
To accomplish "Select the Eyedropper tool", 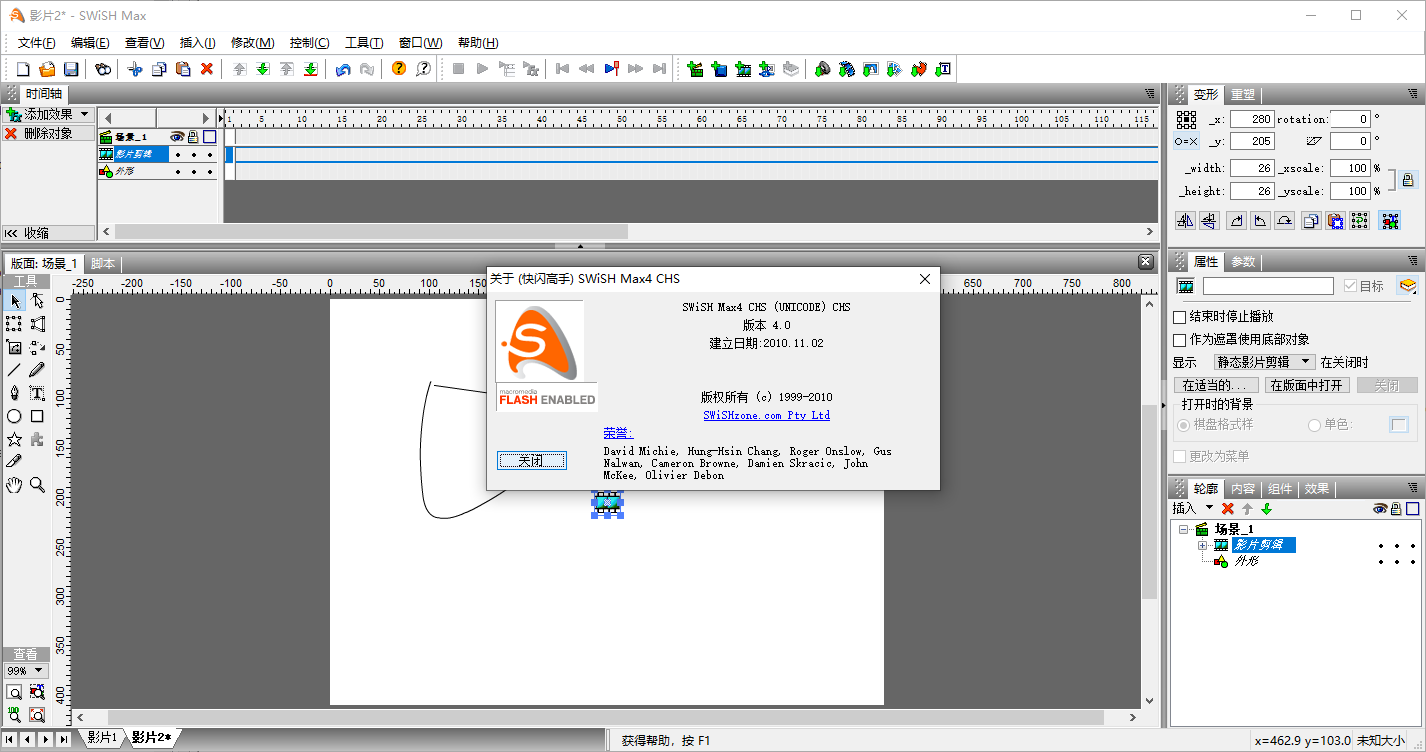I will (14, 462).
